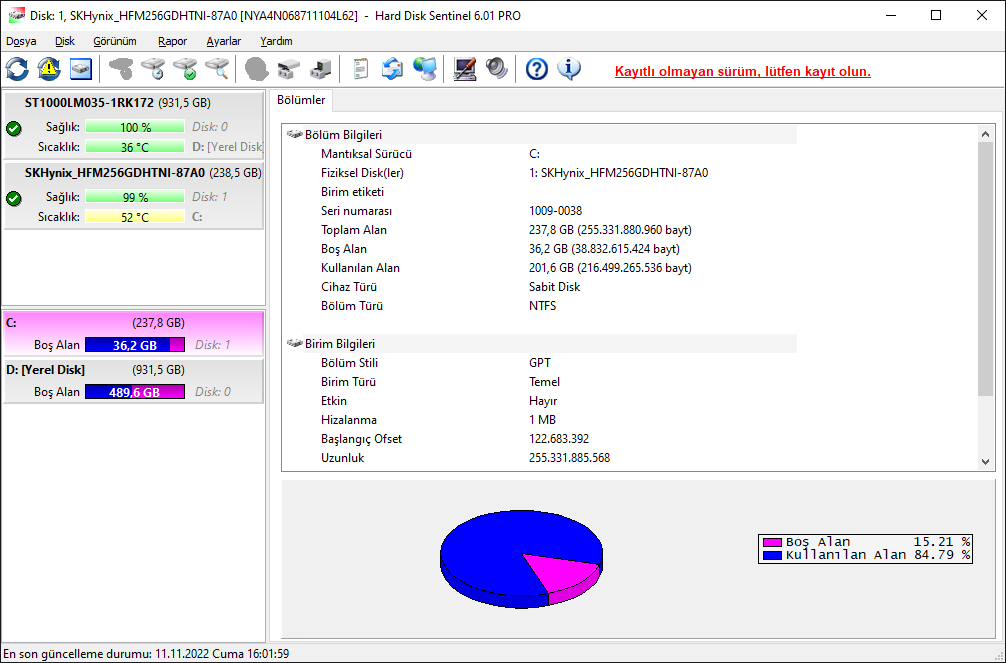This screenshot has height=663, width=1006.
Task: Click the scroll up arrow in details panel
Action: point(985,133)
